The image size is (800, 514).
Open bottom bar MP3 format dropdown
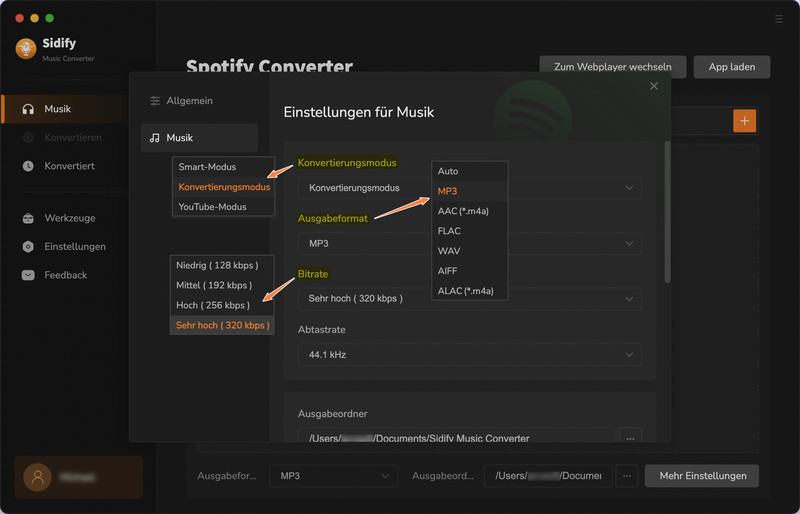coord(333,476)
